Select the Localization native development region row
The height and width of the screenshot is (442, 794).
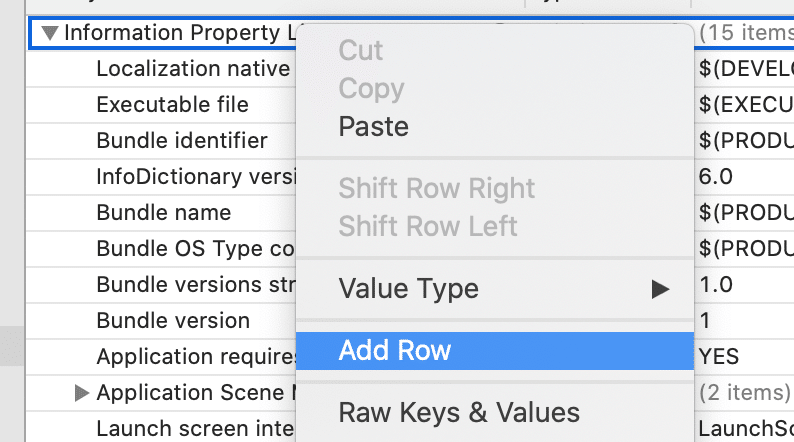[x=193, y=69]
